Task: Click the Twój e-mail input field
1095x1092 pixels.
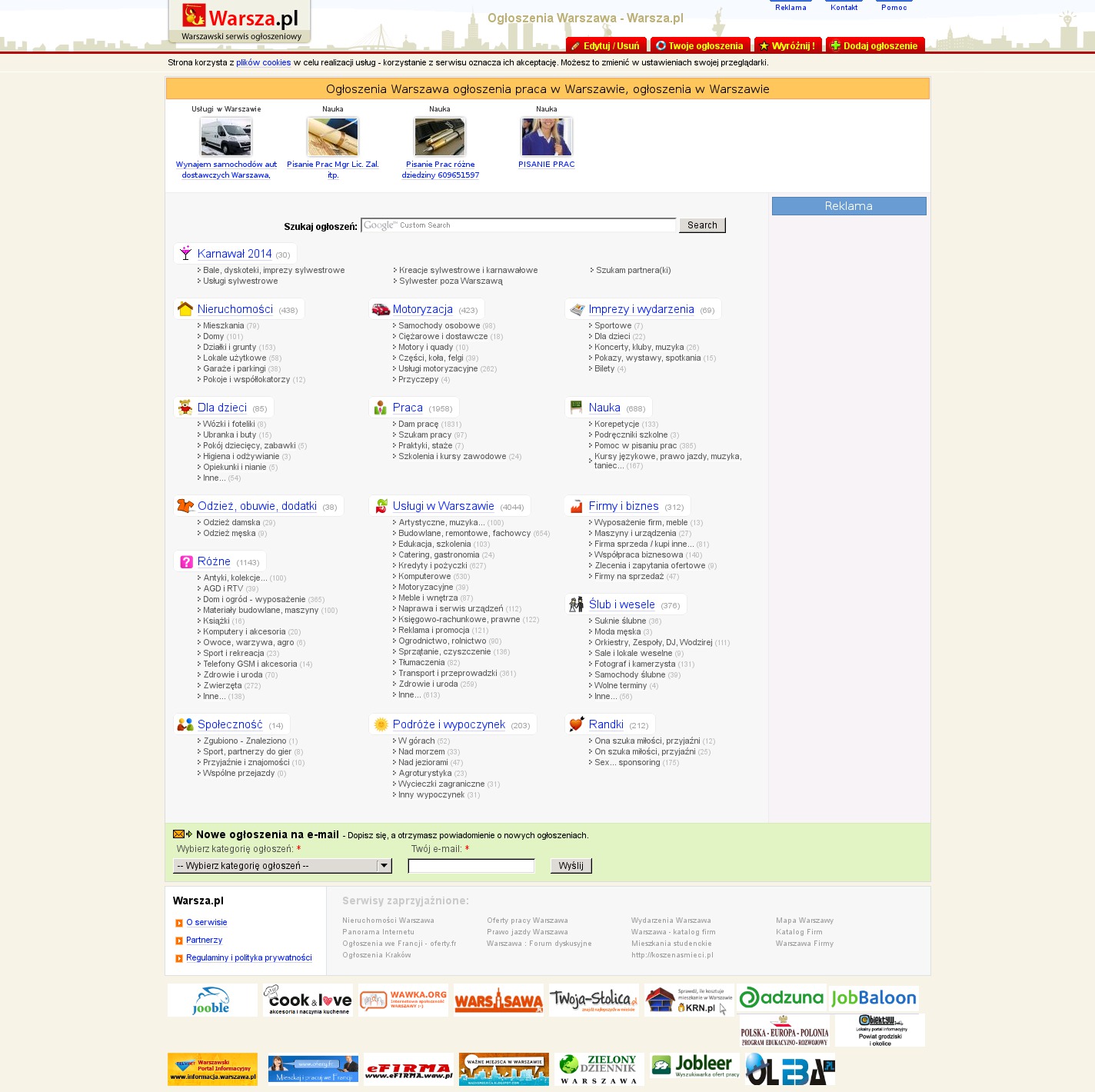Action: click(471, 866)
